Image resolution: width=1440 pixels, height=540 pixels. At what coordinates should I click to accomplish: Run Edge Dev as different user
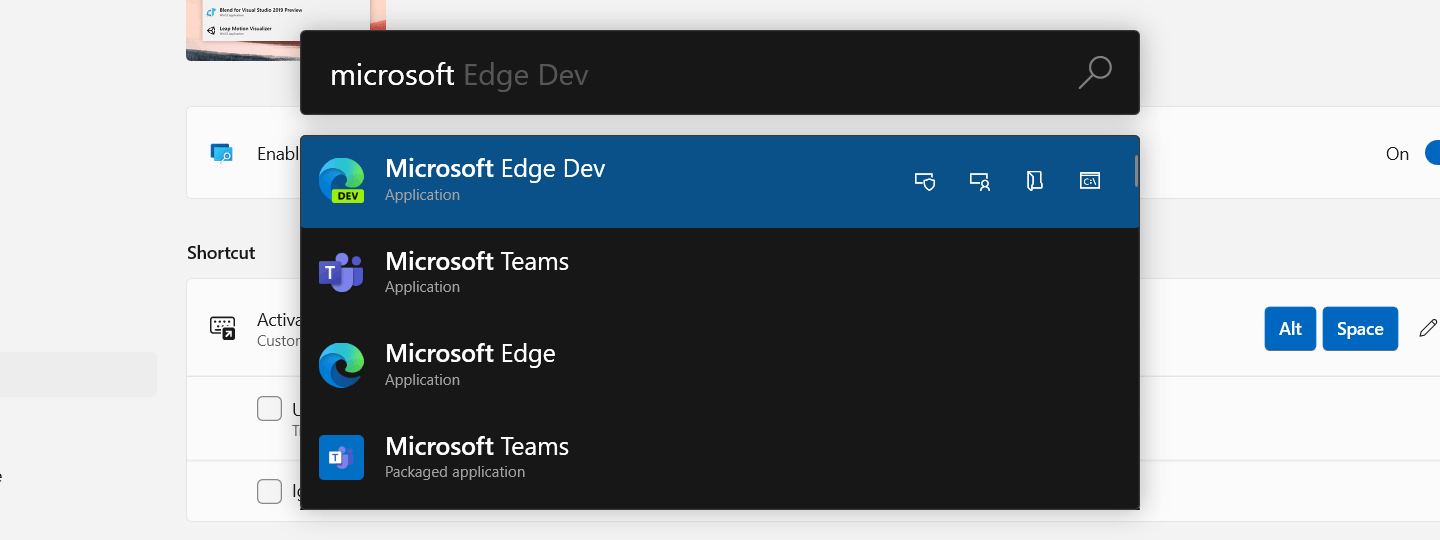point(980,181)
